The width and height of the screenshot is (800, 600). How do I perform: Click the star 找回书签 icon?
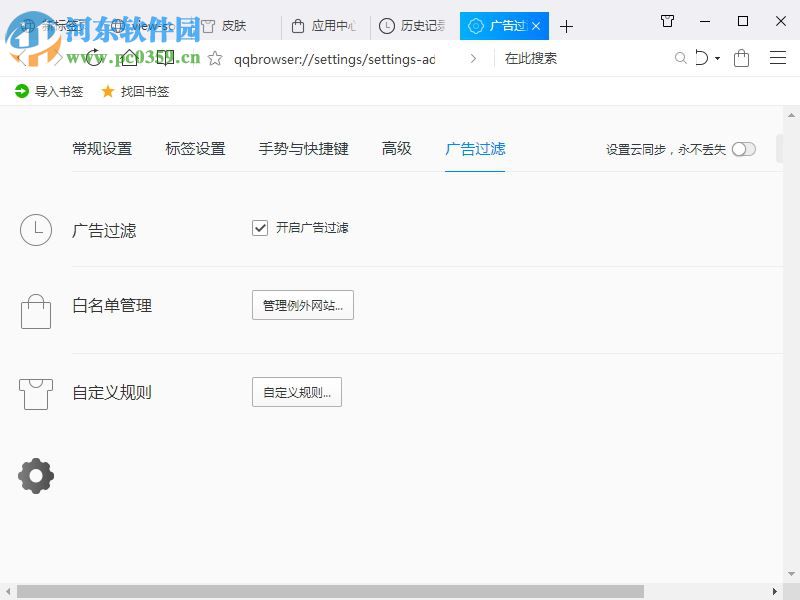(x=108, y=91)
